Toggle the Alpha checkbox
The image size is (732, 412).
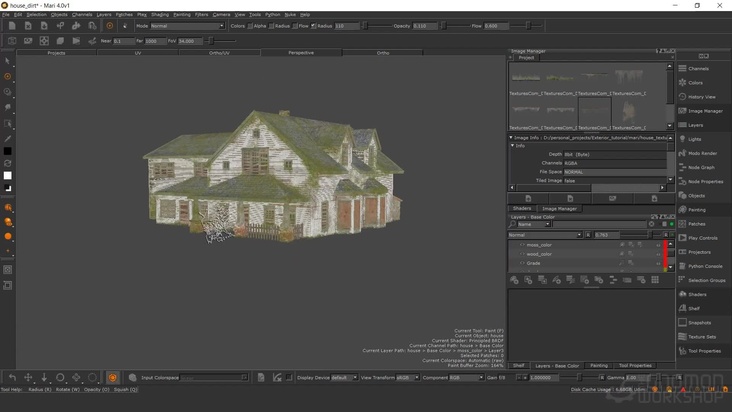(x=250, y=26)
